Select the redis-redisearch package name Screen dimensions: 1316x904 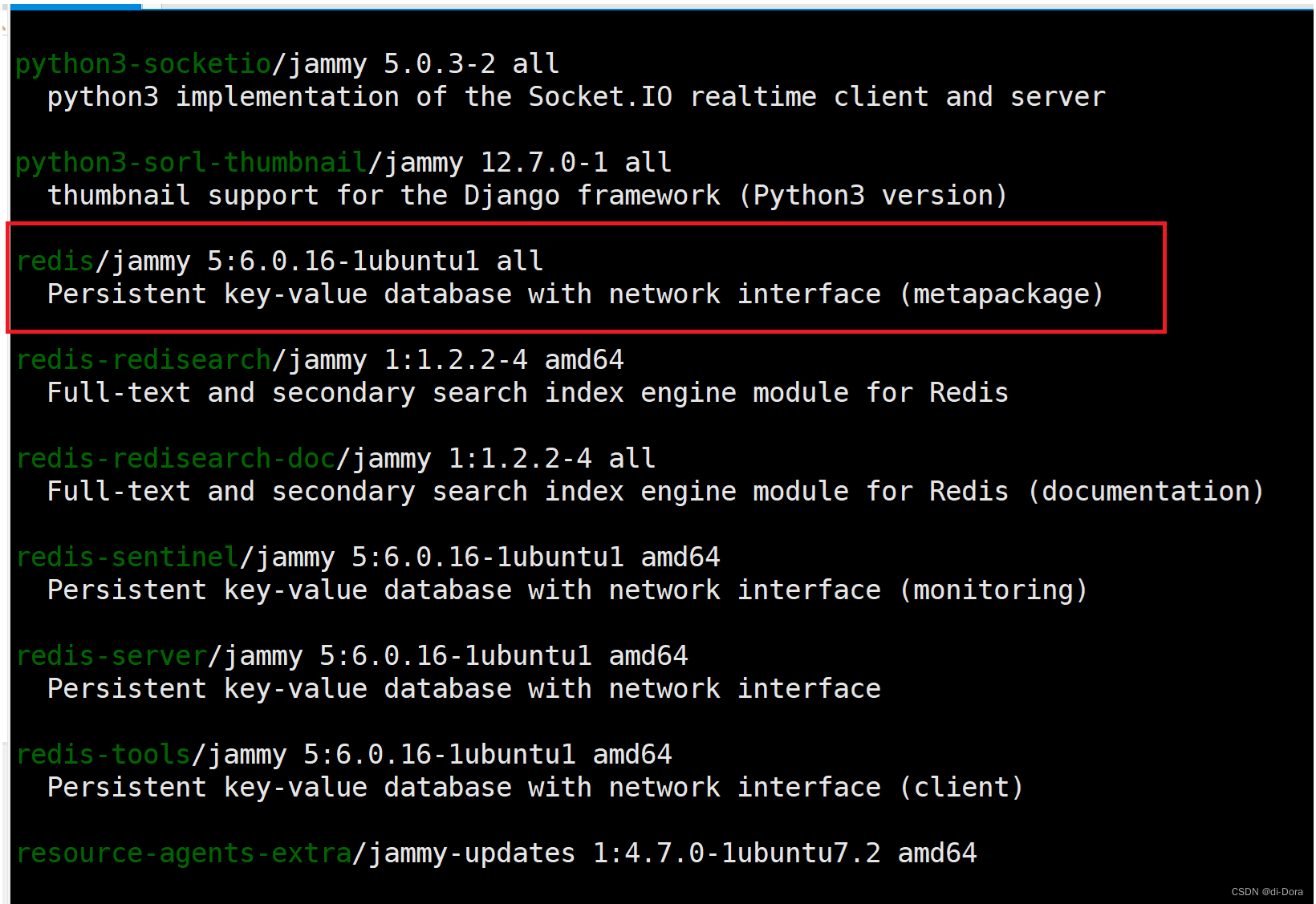click(x=144, y=360)
